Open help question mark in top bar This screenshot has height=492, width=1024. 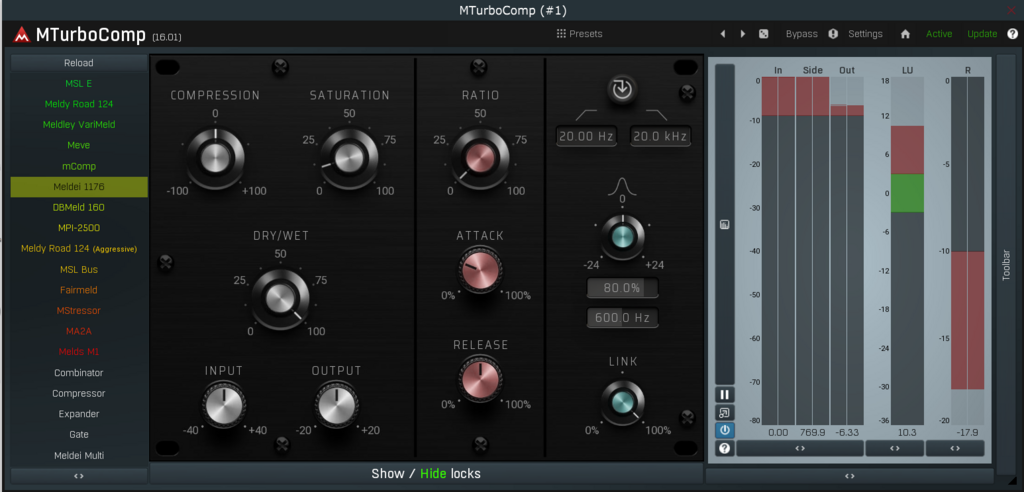pyautogui.click(x=1012, y=34)
